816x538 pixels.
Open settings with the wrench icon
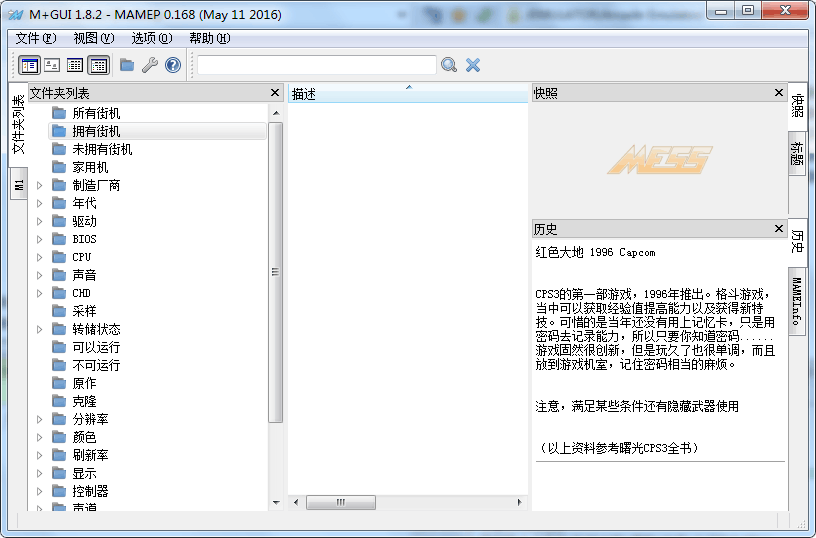[150, 65]
